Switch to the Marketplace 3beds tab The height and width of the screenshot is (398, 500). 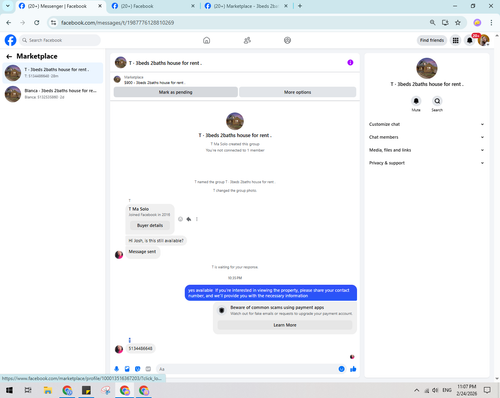pyautogui.click(x=246, y=6)
